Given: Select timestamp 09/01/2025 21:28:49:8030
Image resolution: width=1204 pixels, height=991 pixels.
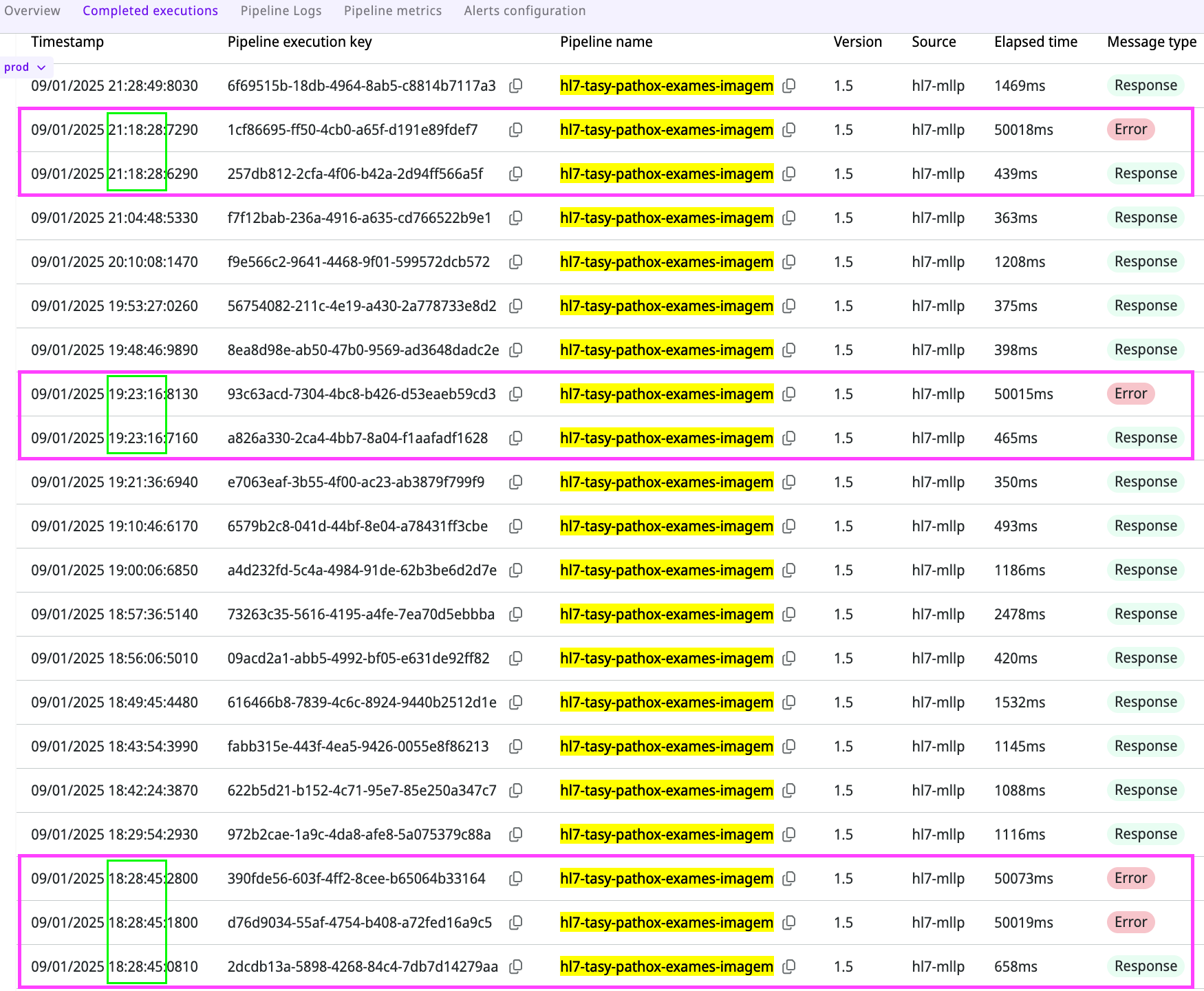Looking at the screenshot, I should point(114,86).
